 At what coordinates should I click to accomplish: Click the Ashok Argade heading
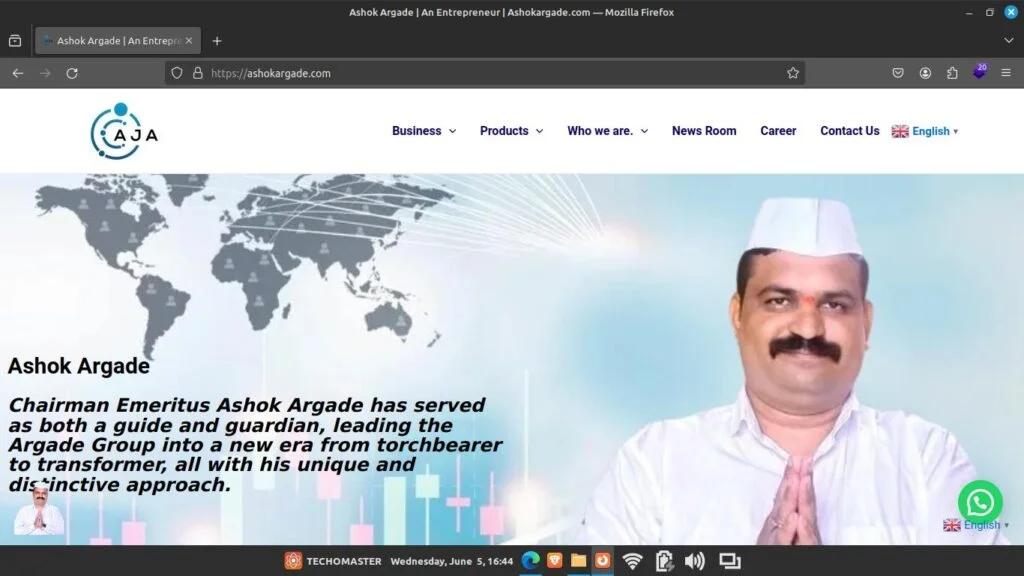click(x=78, y=366)
